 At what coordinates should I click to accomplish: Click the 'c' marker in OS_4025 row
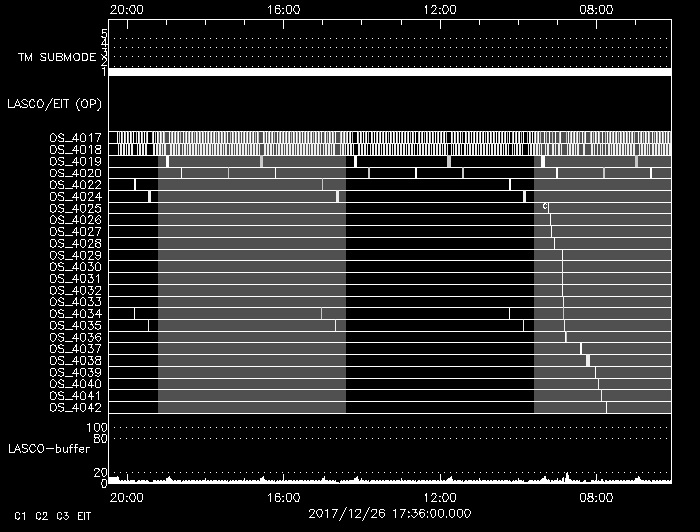click(x=545, y=206)
